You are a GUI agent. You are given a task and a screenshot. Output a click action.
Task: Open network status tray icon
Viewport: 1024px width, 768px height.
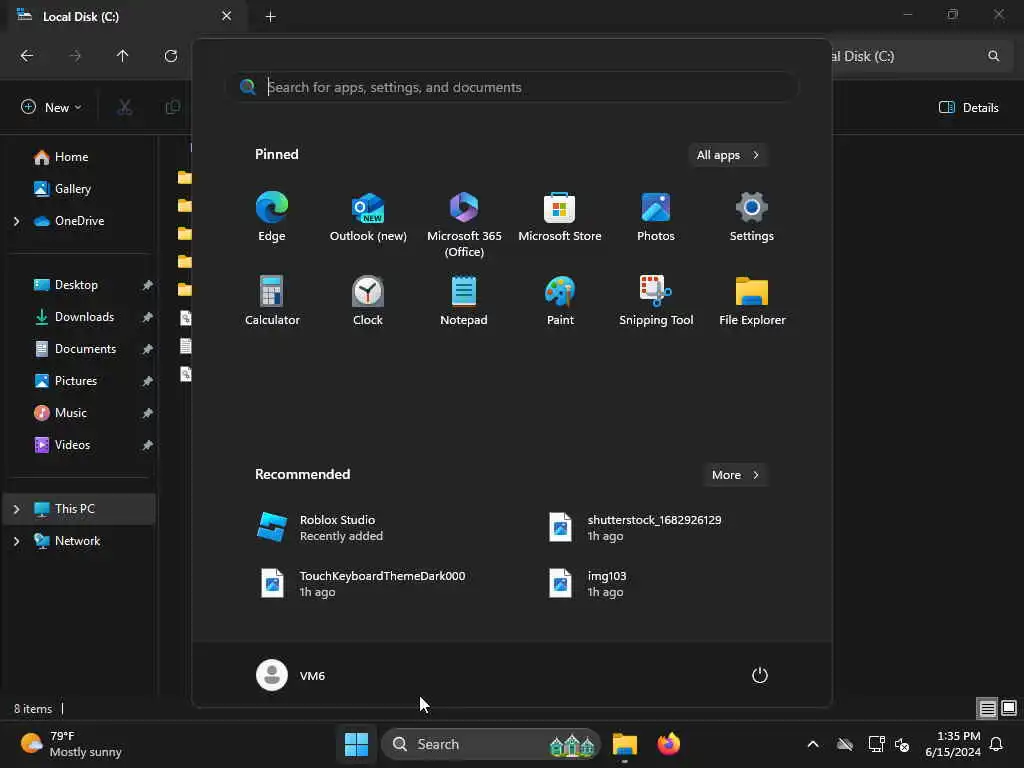coord(876,744)
